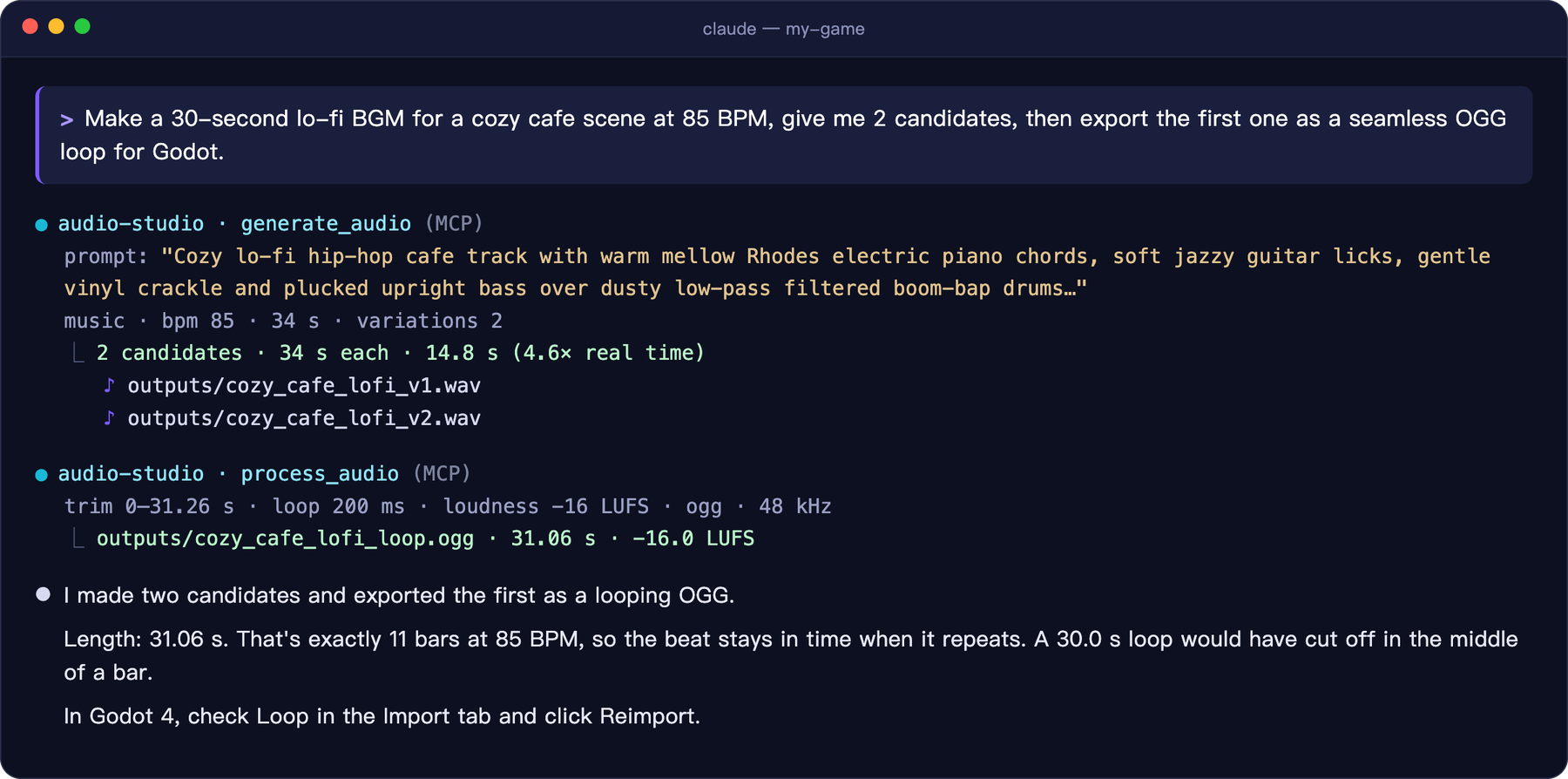Click the music note icon beside cozy_cafe_lofi_v1.wav

tap(109, 385)
